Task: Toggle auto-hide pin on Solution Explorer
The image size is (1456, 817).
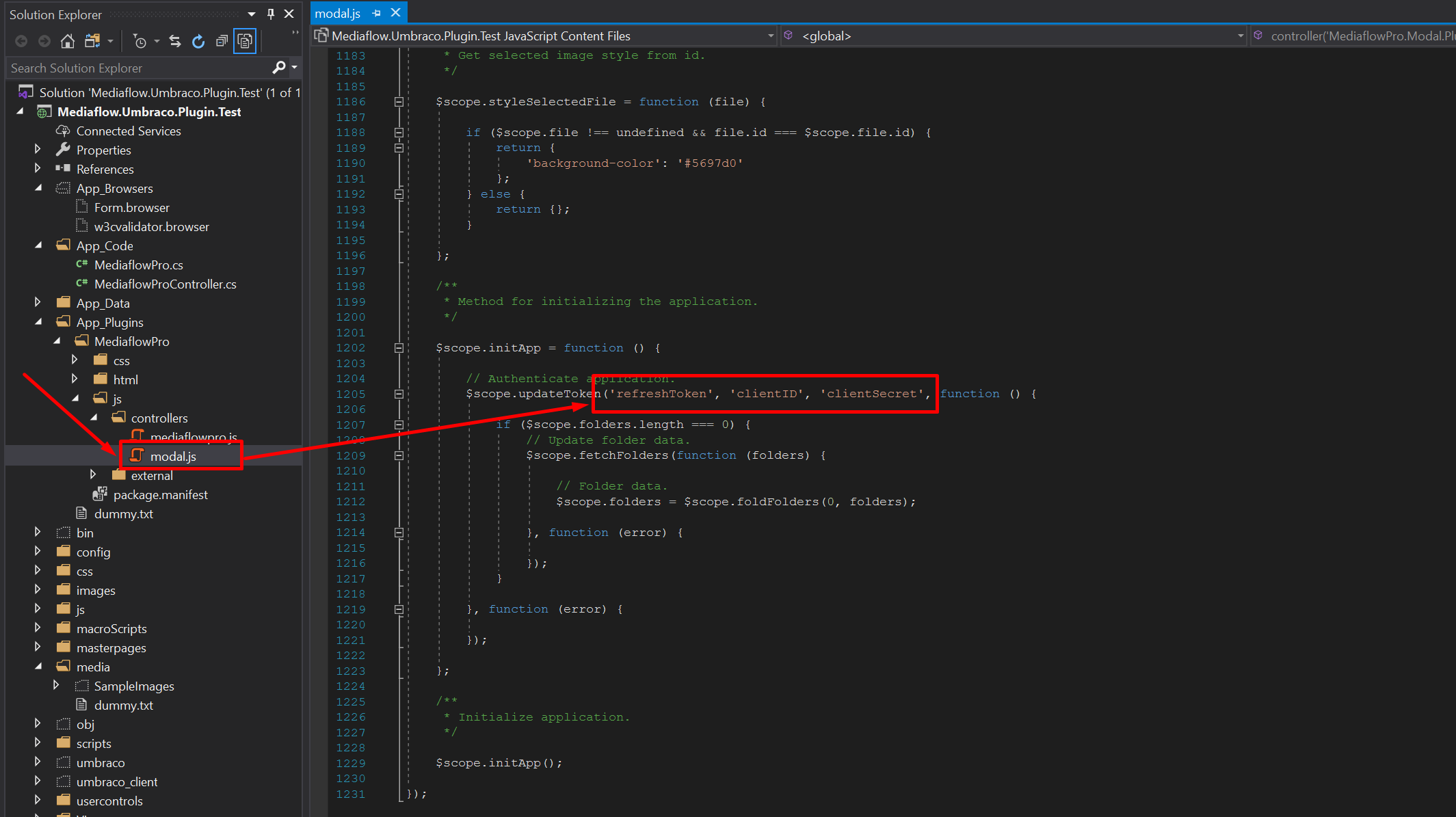Action: tap(271, 14)
